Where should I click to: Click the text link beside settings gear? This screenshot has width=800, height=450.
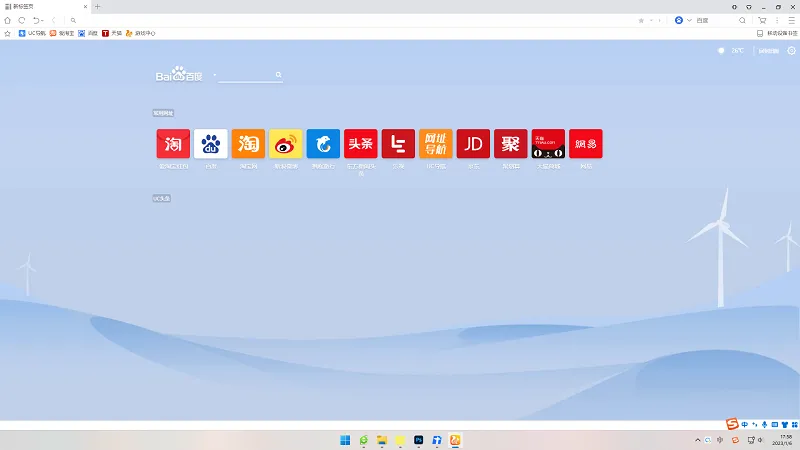point(768,51)
